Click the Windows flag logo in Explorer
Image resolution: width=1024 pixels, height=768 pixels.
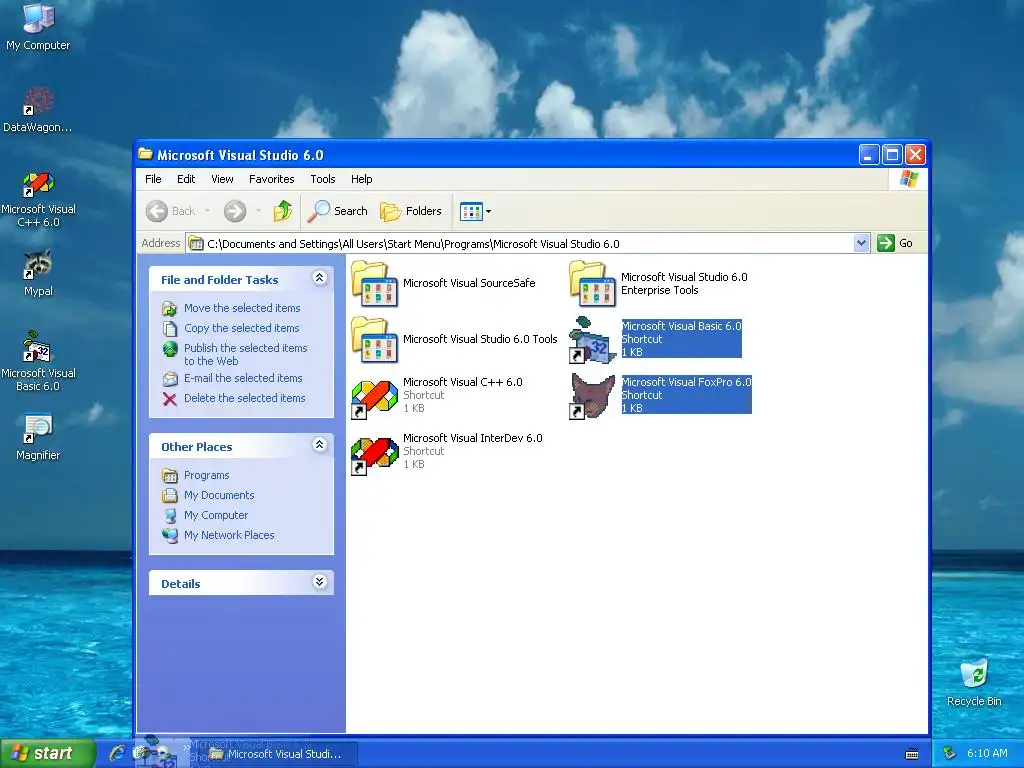(x=908, y=179)
